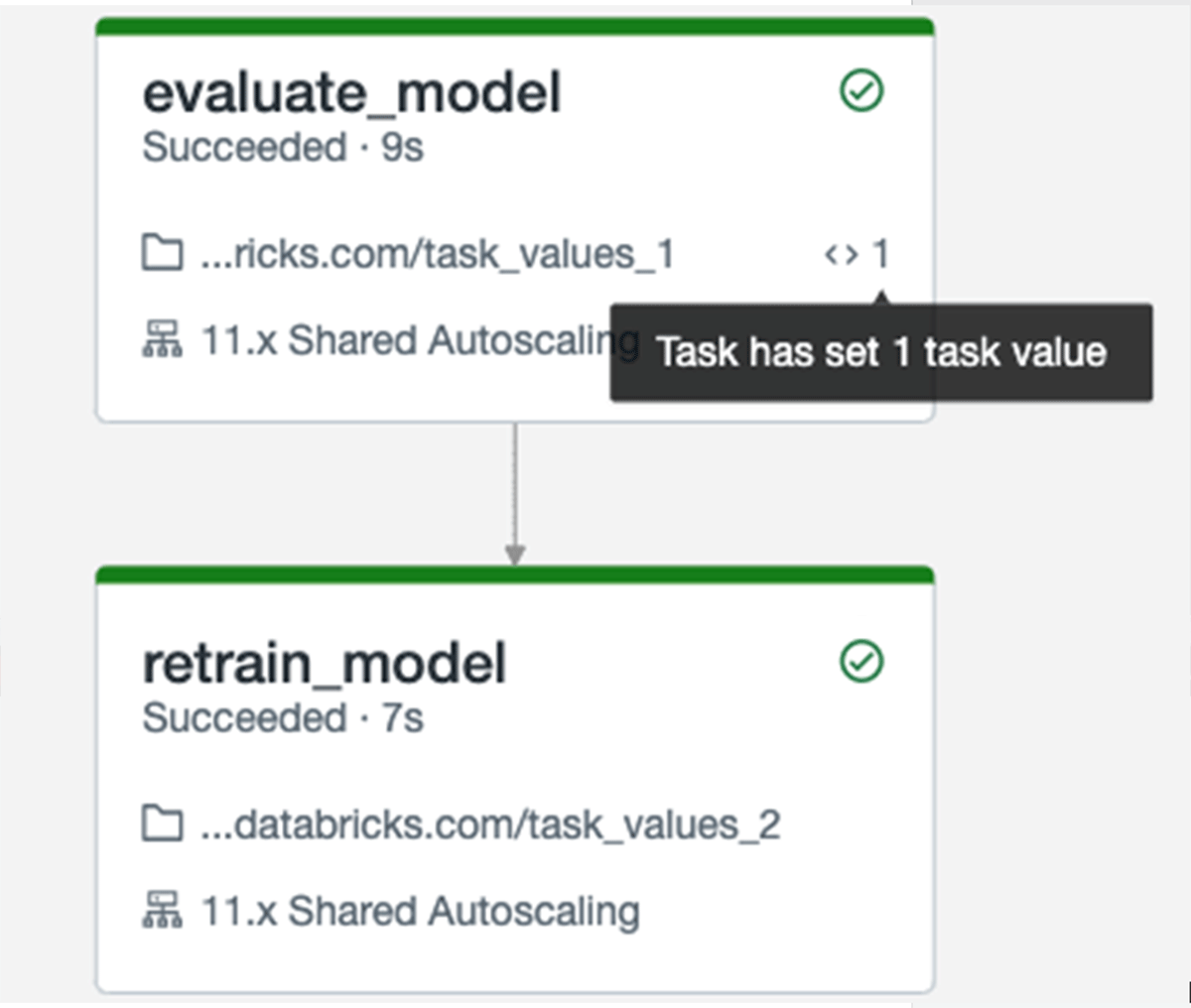This screenshot has width=1191, height=1008.
Task: Open the evaluate_model task title
Action: 351,93
